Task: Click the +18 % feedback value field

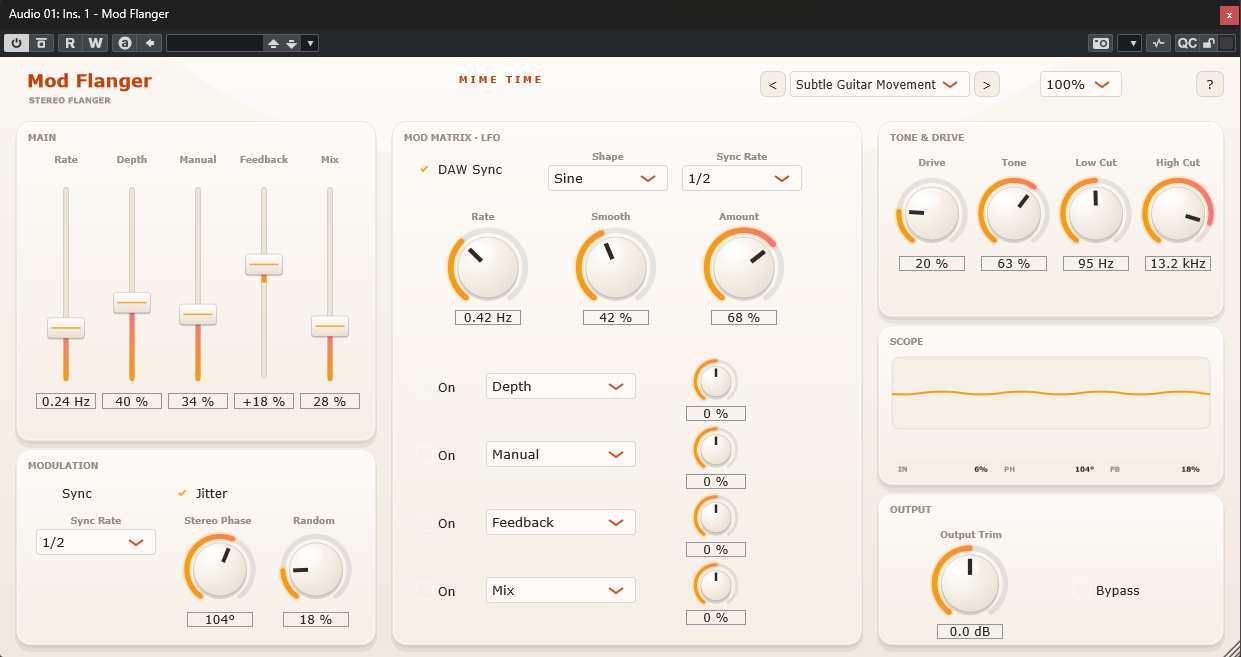Action: pos(264,401)
